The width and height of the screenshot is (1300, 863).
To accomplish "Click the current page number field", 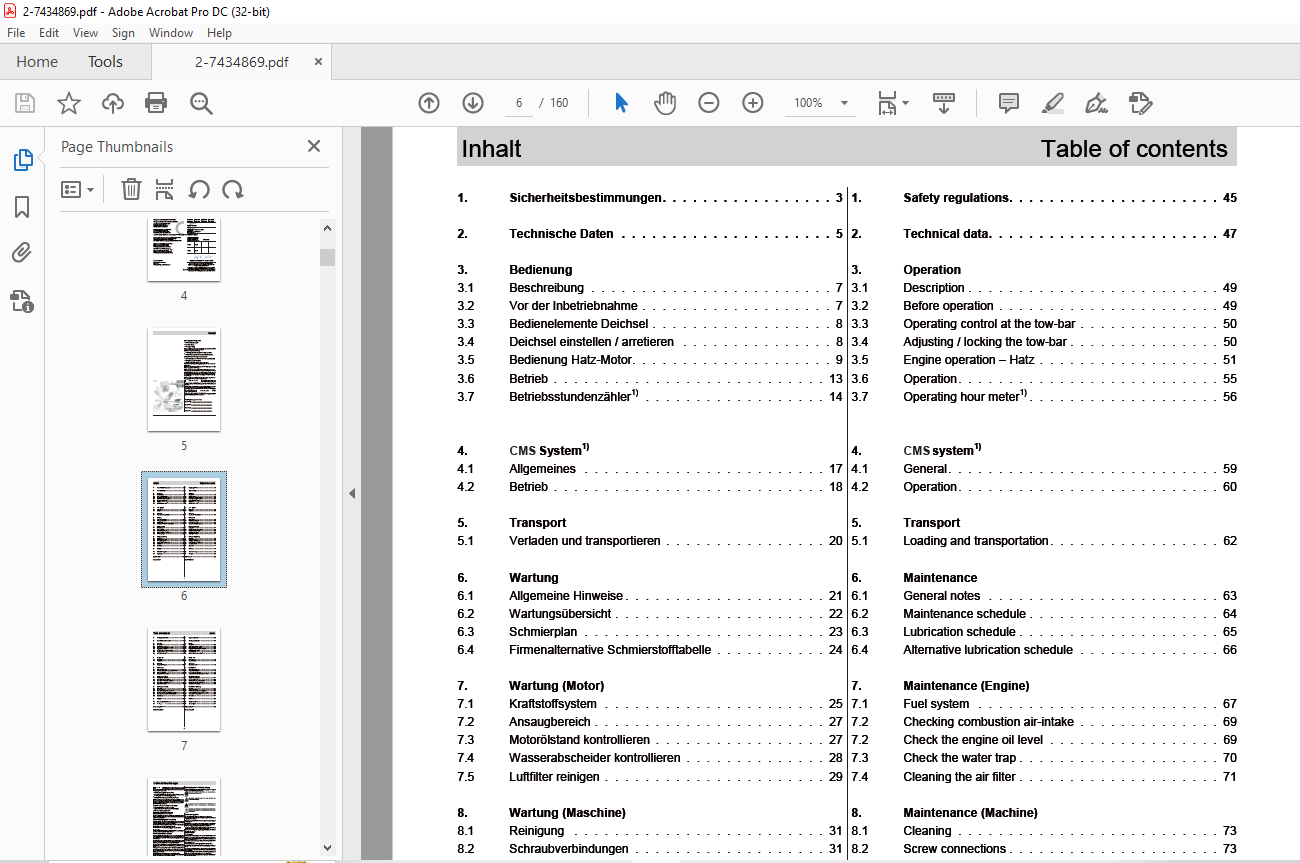I will click(519, 103).
